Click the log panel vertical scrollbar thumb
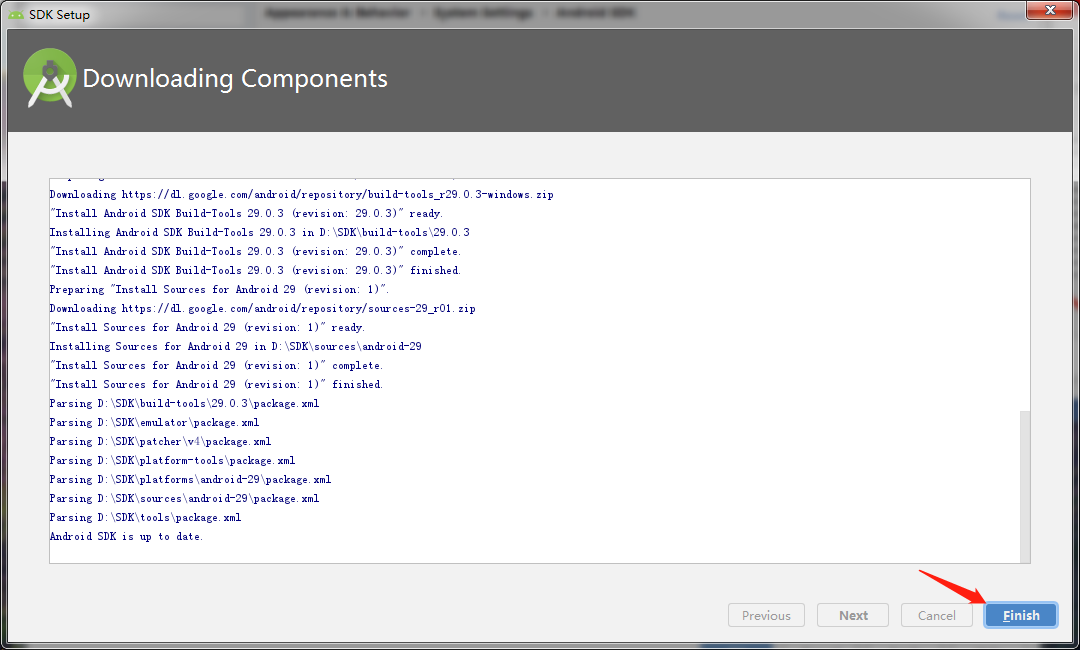 point(1025,487)
